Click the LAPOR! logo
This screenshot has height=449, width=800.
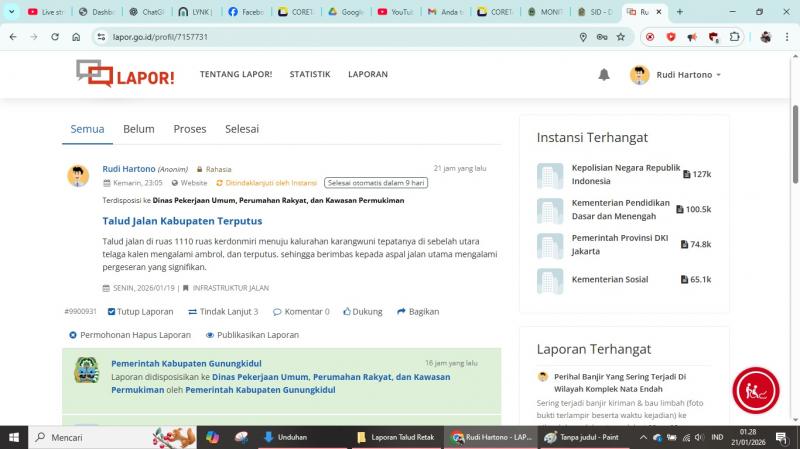(x=125, y=74)
